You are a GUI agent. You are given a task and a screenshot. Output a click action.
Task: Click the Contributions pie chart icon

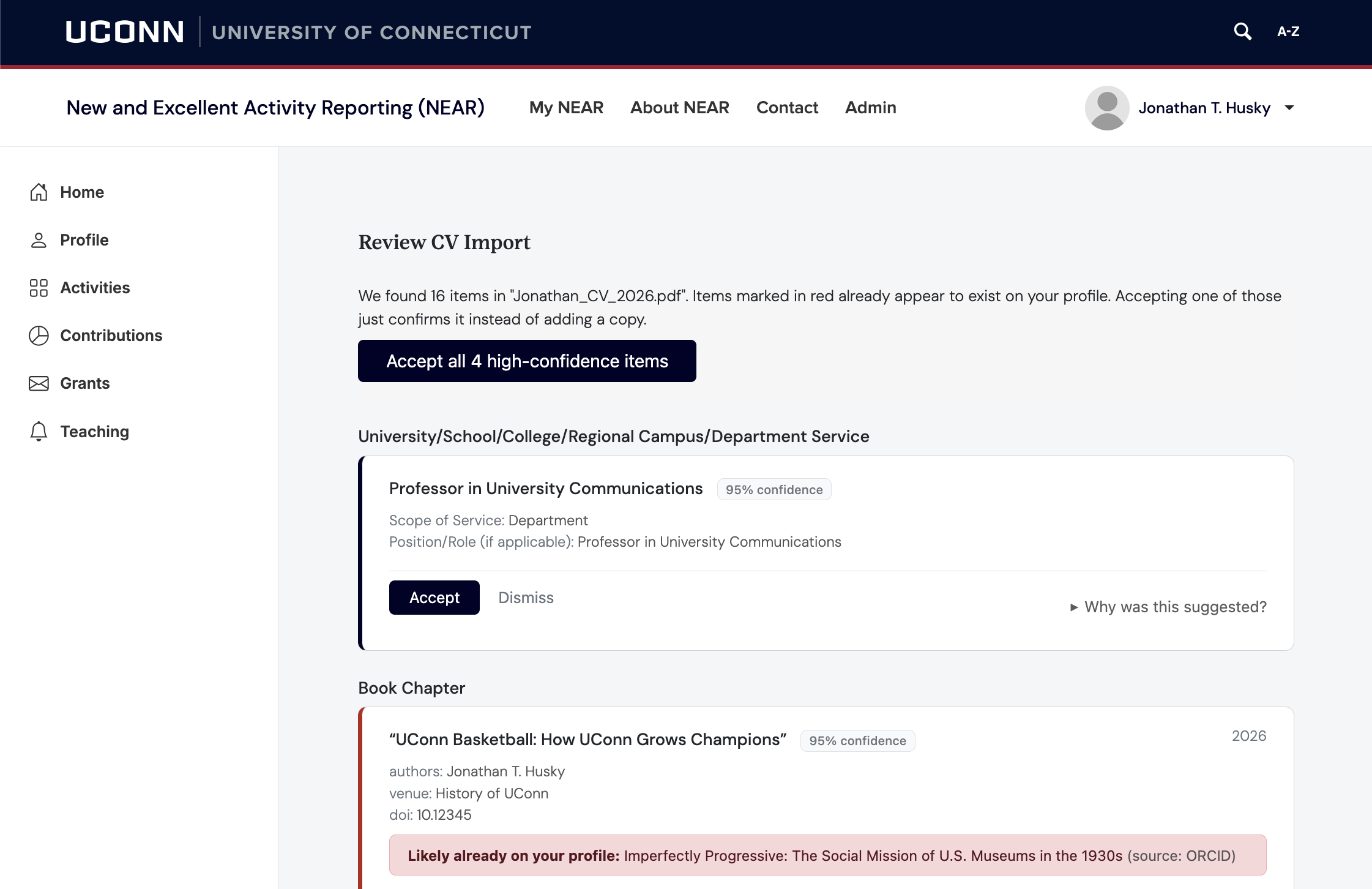tap(39, 336)
